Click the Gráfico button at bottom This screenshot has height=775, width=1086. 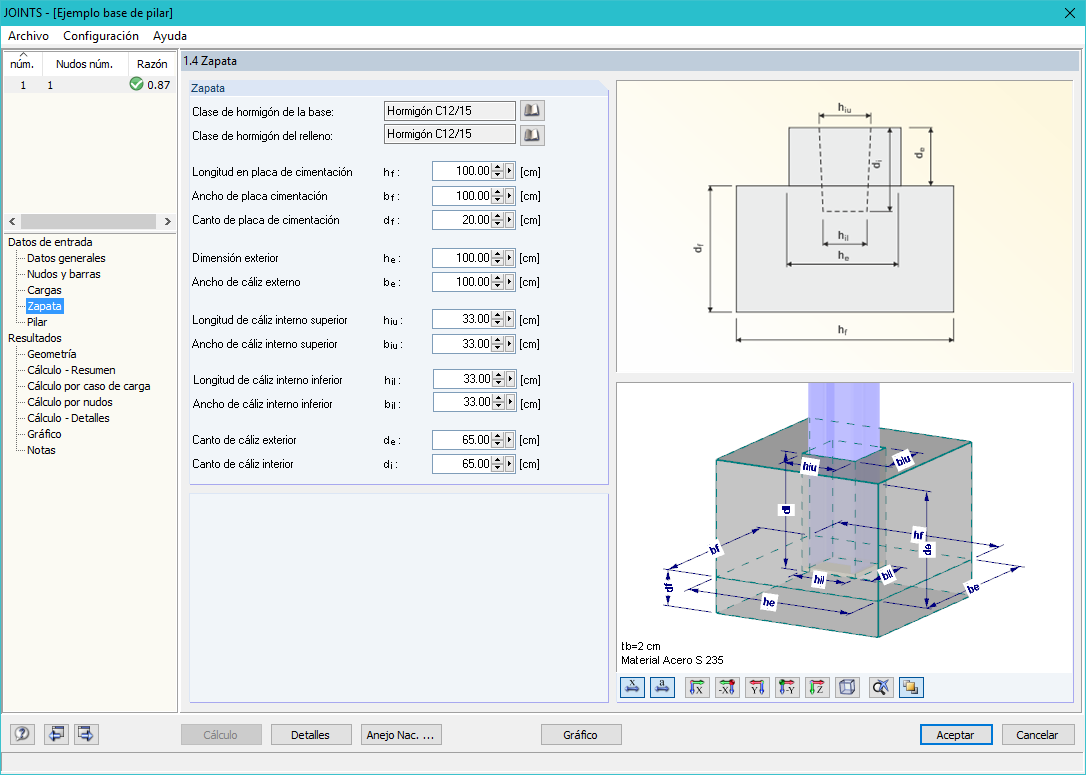click(580, 735)
